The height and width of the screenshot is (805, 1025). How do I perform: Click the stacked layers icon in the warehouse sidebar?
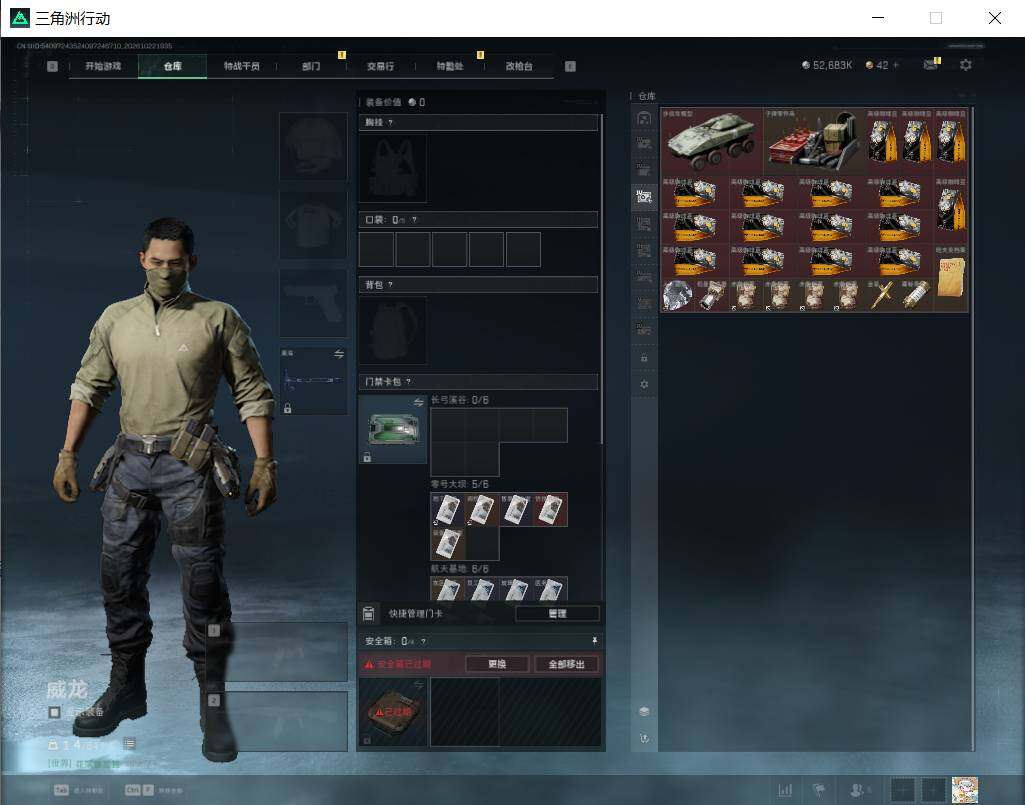pos(644,711)
